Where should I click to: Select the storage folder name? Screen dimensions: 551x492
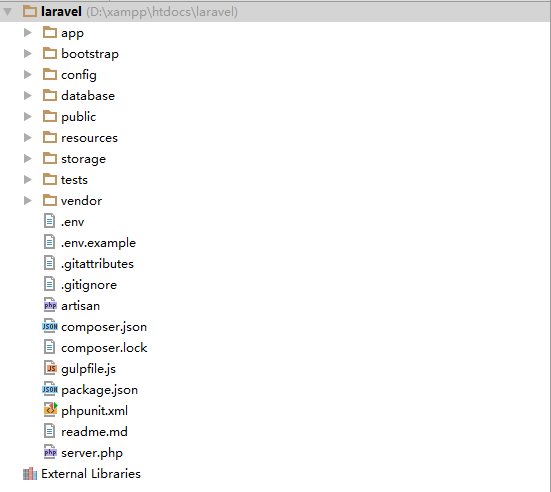83,160
